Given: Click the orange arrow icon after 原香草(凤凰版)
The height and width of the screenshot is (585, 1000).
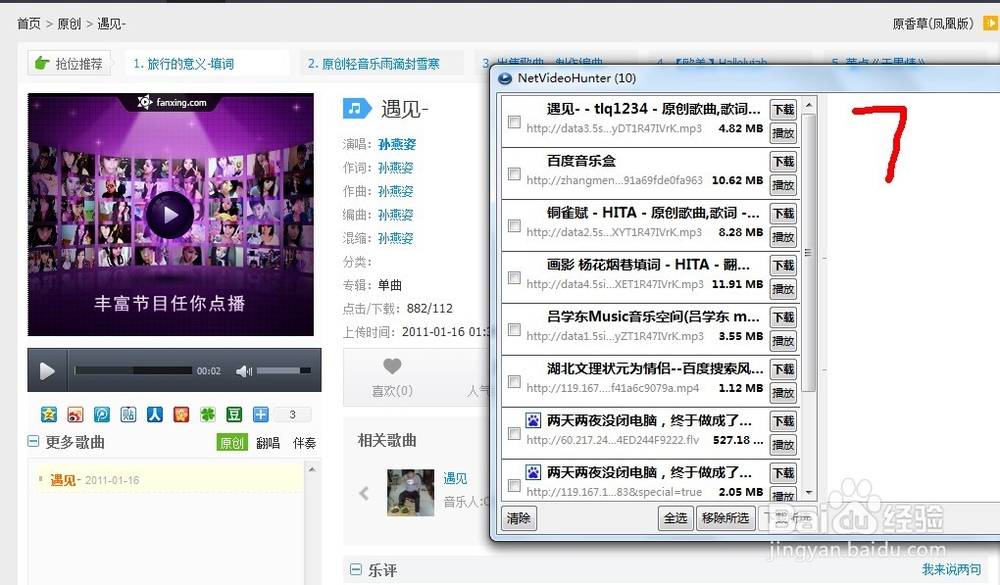Looking at the screenshot, I should [990, 24].
